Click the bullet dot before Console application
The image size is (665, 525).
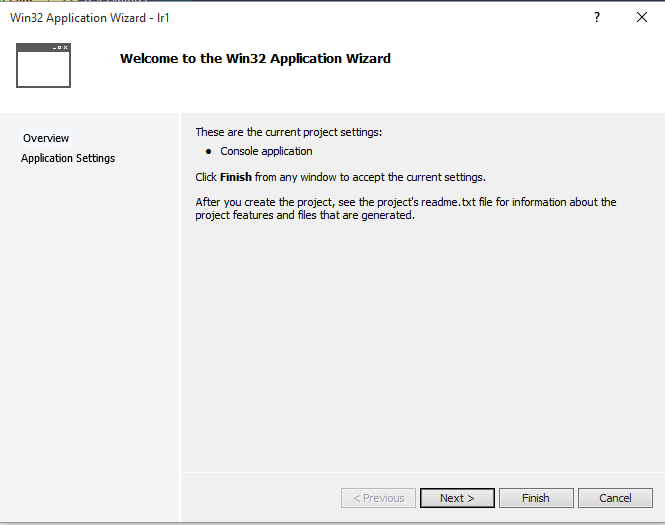pos(208,152)
